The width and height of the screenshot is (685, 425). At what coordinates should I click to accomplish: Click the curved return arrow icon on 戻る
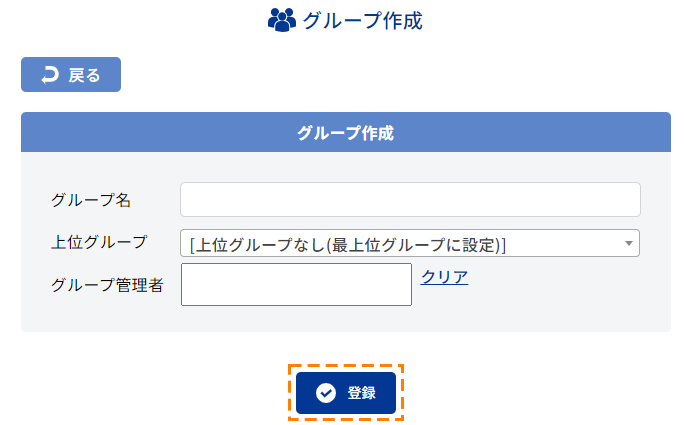click(x=50, y=75)
